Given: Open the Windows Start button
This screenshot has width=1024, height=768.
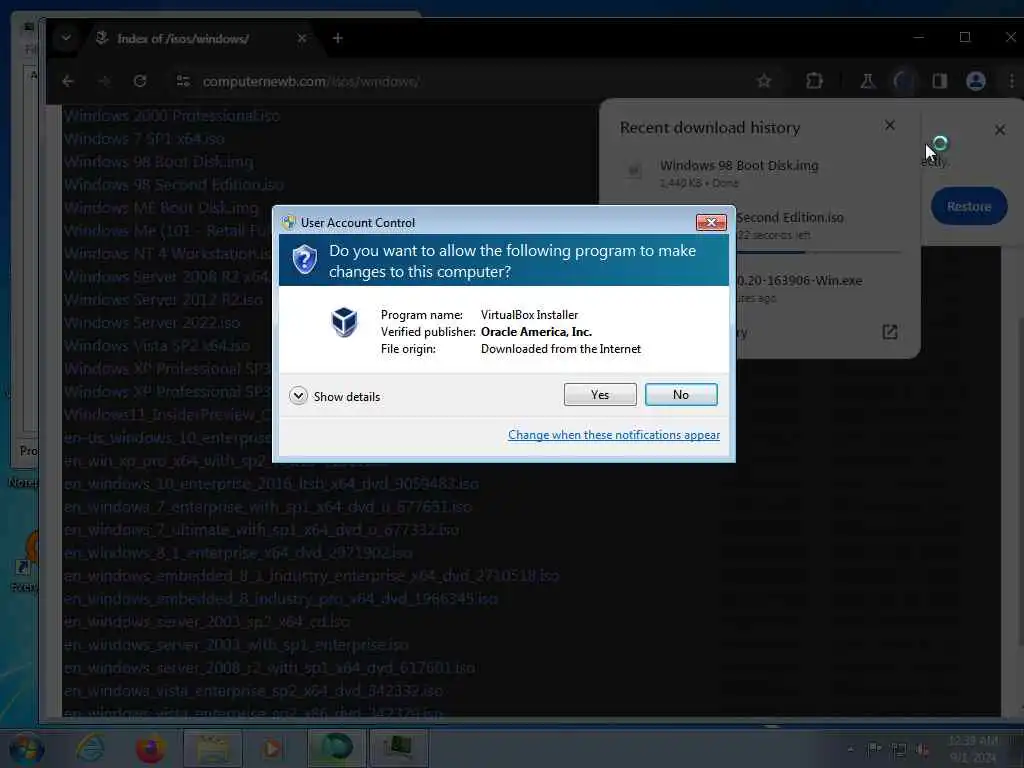Looking at the screenshot, I should click(26, 748).
